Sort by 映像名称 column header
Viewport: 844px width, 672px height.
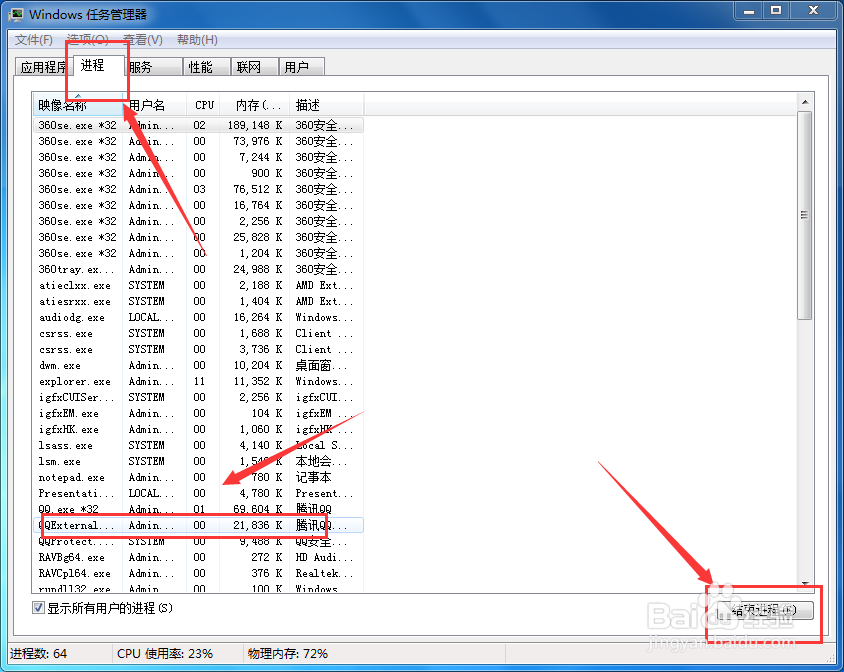pyautogui.click(x=78, y=104)
